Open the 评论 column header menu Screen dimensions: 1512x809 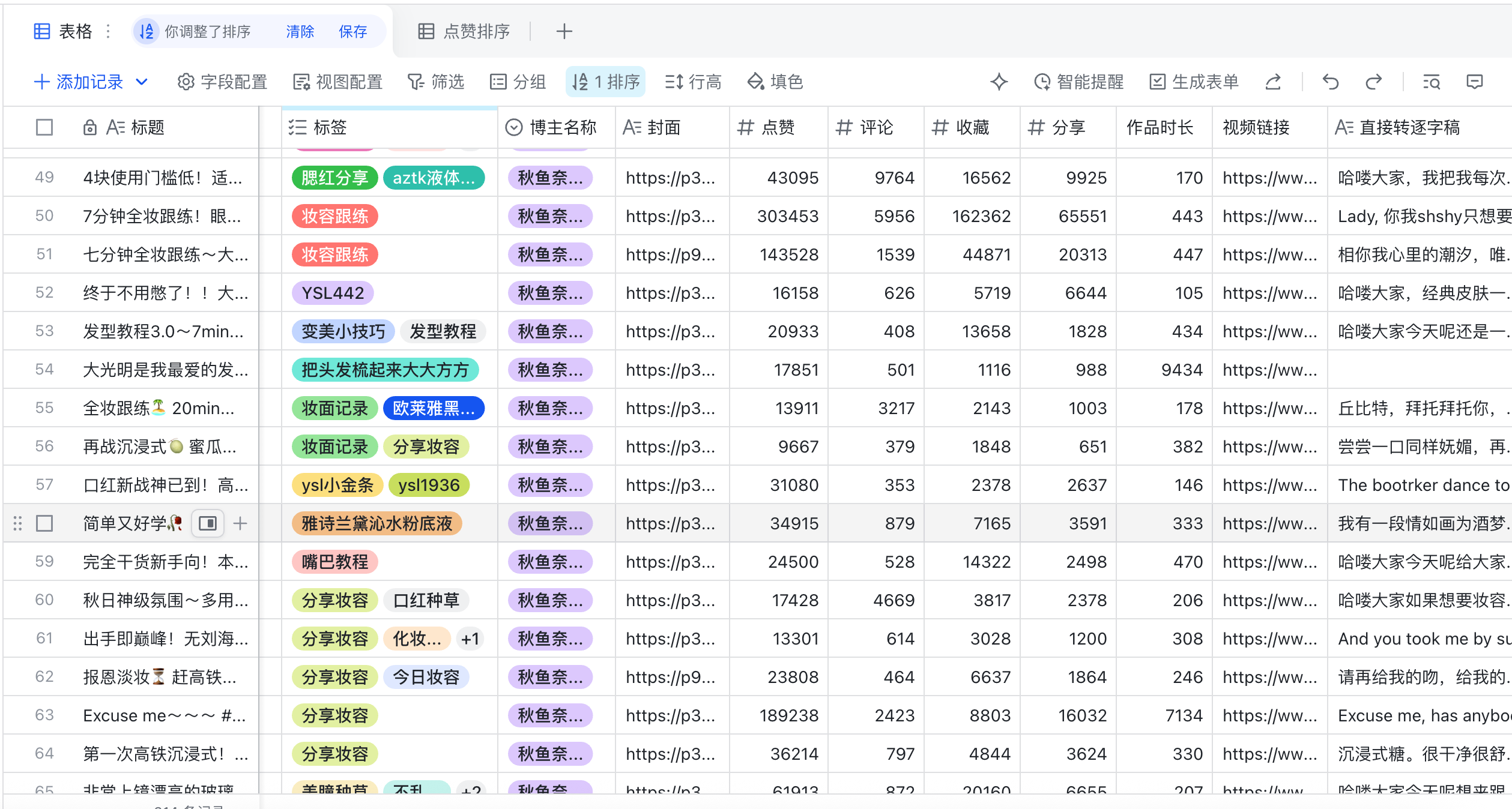click(876, 127)
